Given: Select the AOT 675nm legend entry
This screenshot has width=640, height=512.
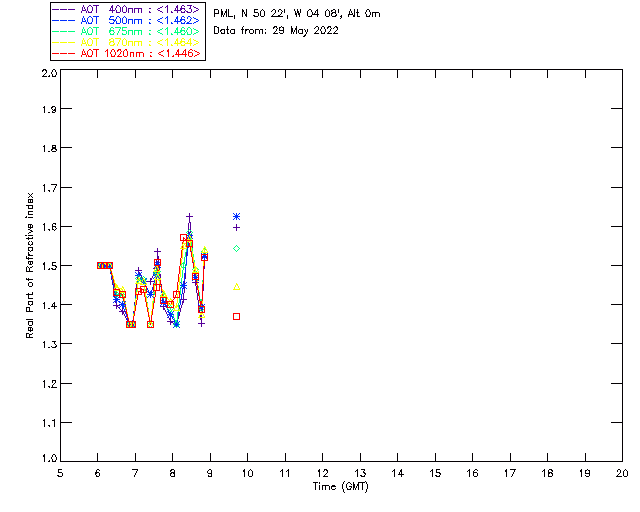Looking at the screenshot, I should 126,31.
